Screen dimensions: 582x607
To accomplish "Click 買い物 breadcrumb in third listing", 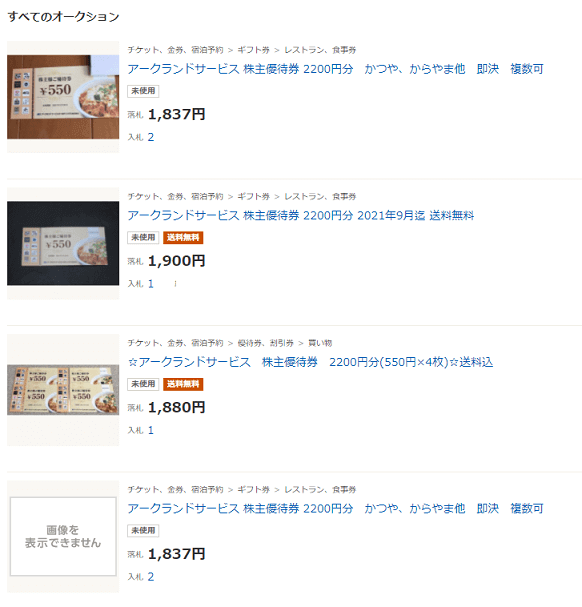I will pos(320,343).
